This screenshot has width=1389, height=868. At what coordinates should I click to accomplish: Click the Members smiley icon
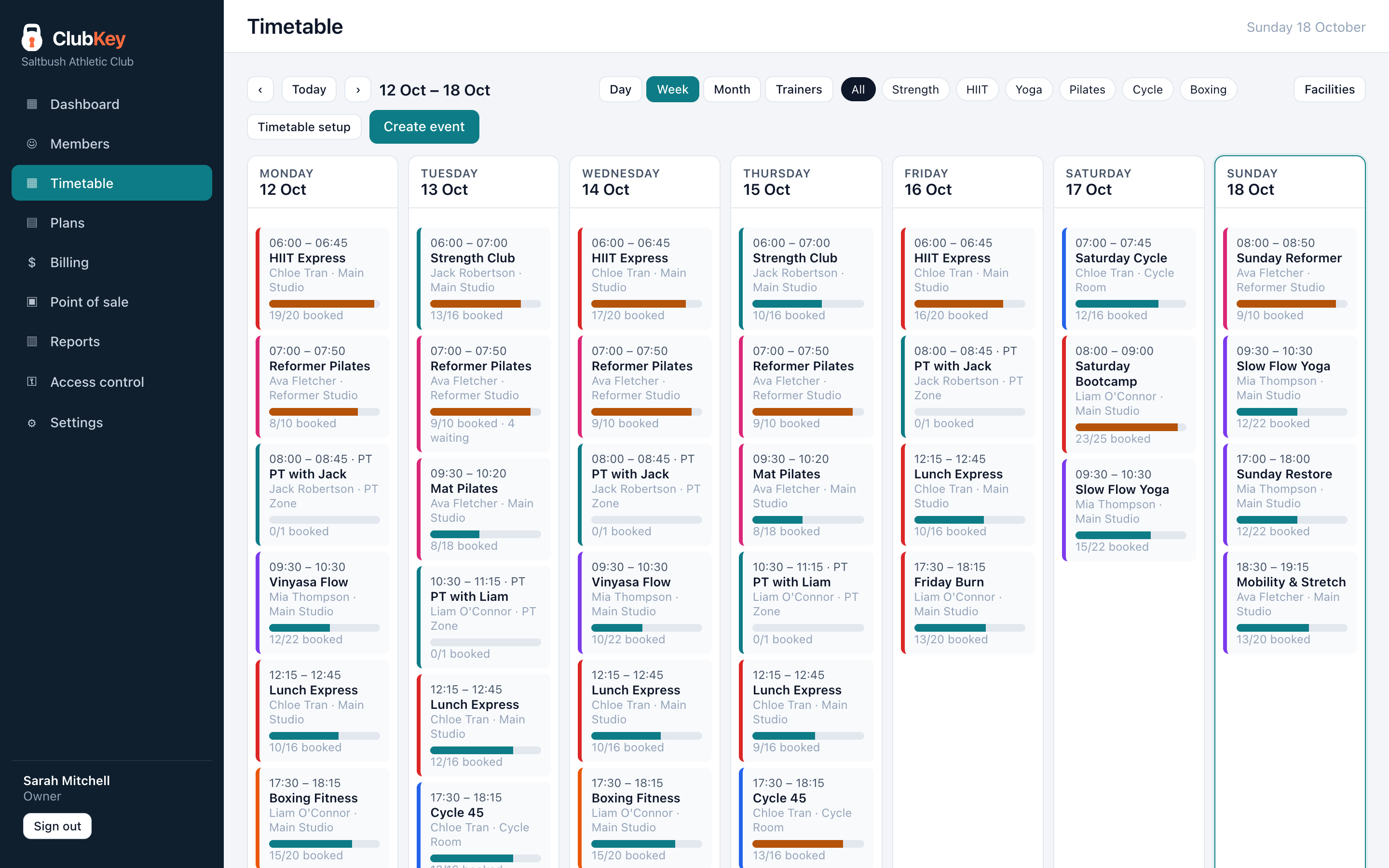32,144
